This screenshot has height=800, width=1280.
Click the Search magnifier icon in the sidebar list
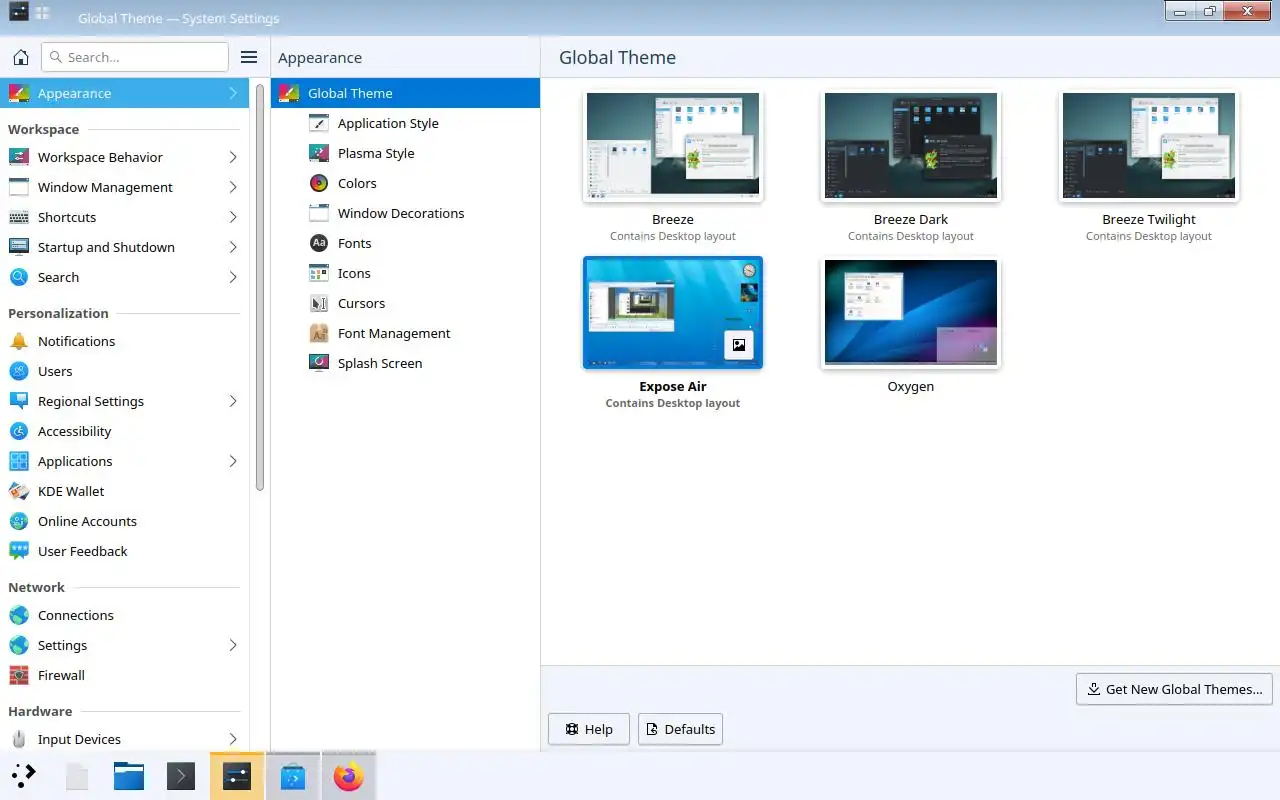click(x=18, y=277)
